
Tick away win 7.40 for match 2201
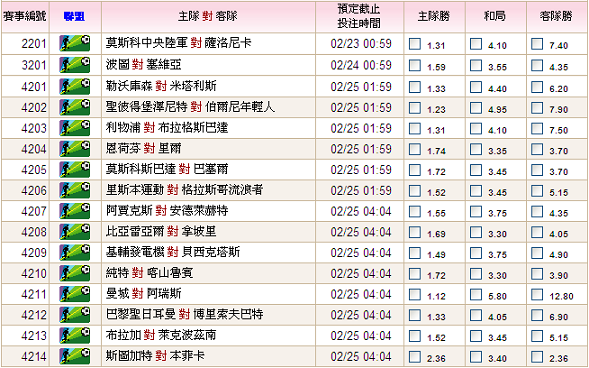537,44
